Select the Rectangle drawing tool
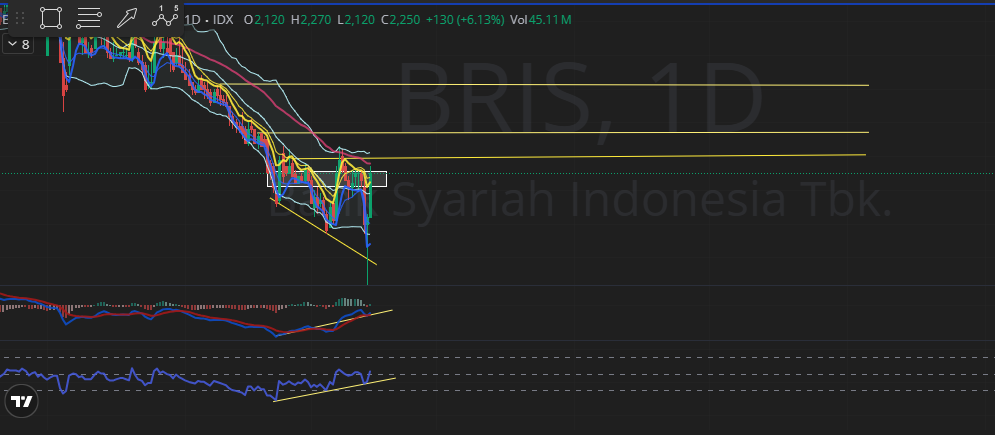 [x=51, y=18]
